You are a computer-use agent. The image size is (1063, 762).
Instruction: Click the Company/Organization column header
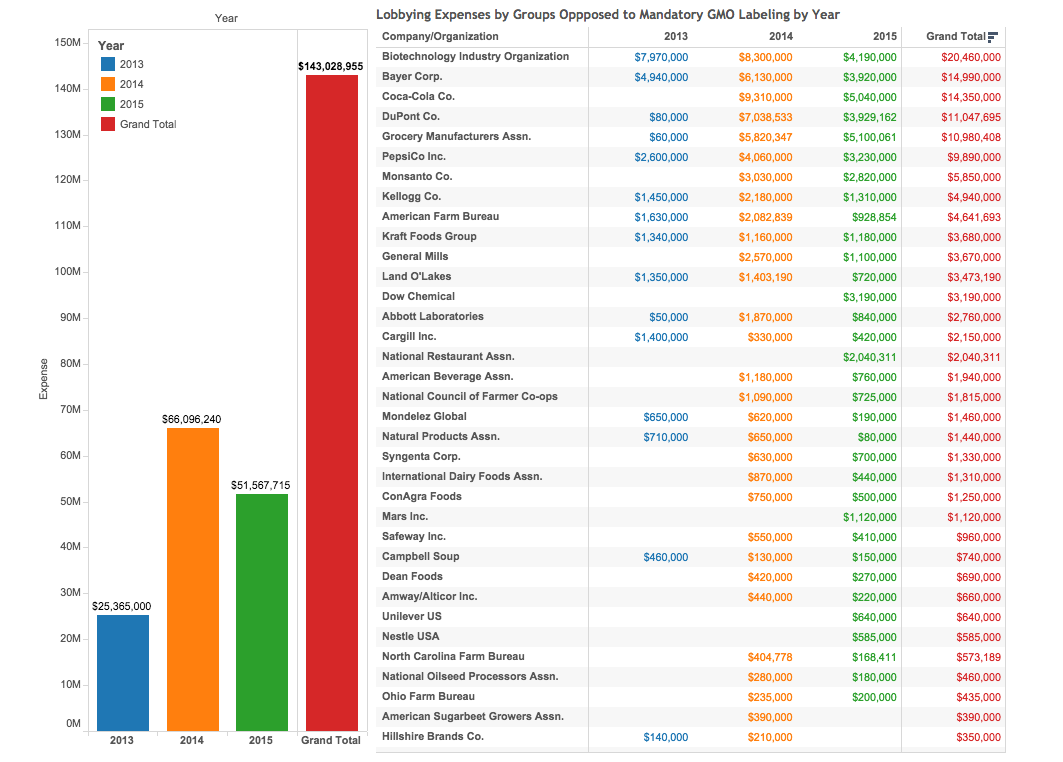pyautogui.click(x=440, y=37)
